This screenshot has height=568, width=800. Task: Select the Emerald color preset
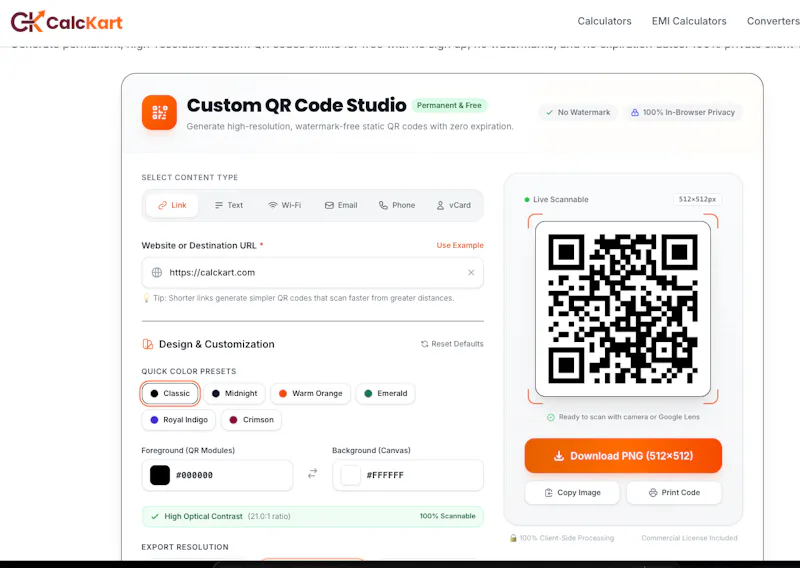(x=385, y=393)
